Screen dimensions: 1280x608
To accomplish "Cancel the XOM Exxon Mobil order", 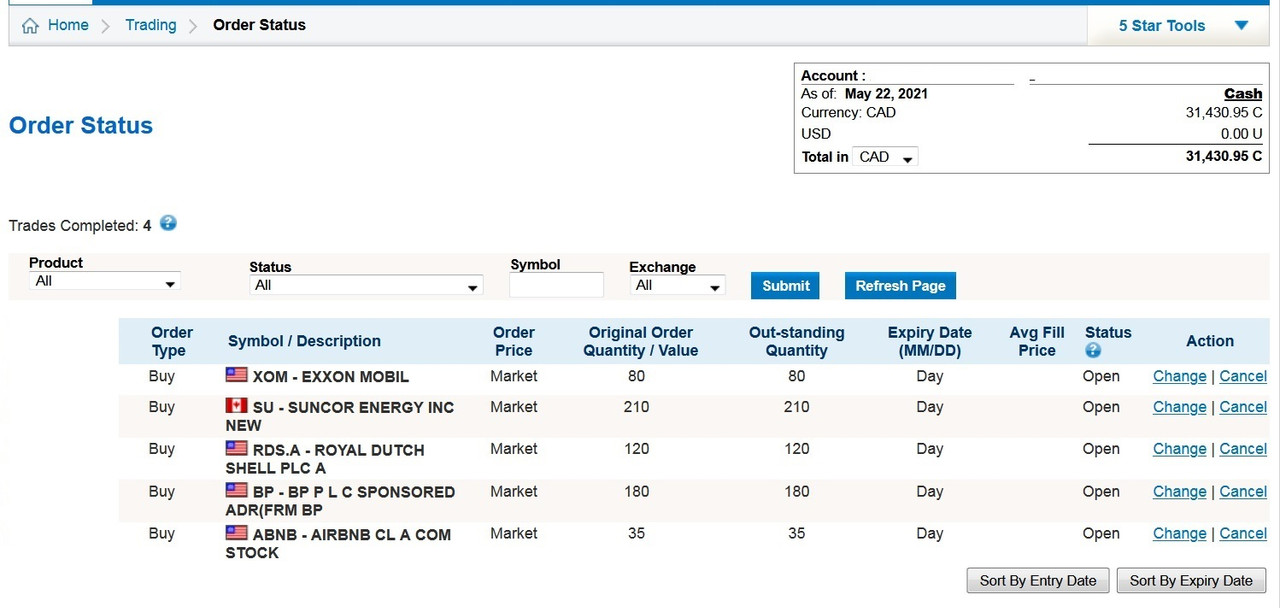I will [x=1243, y=376].
